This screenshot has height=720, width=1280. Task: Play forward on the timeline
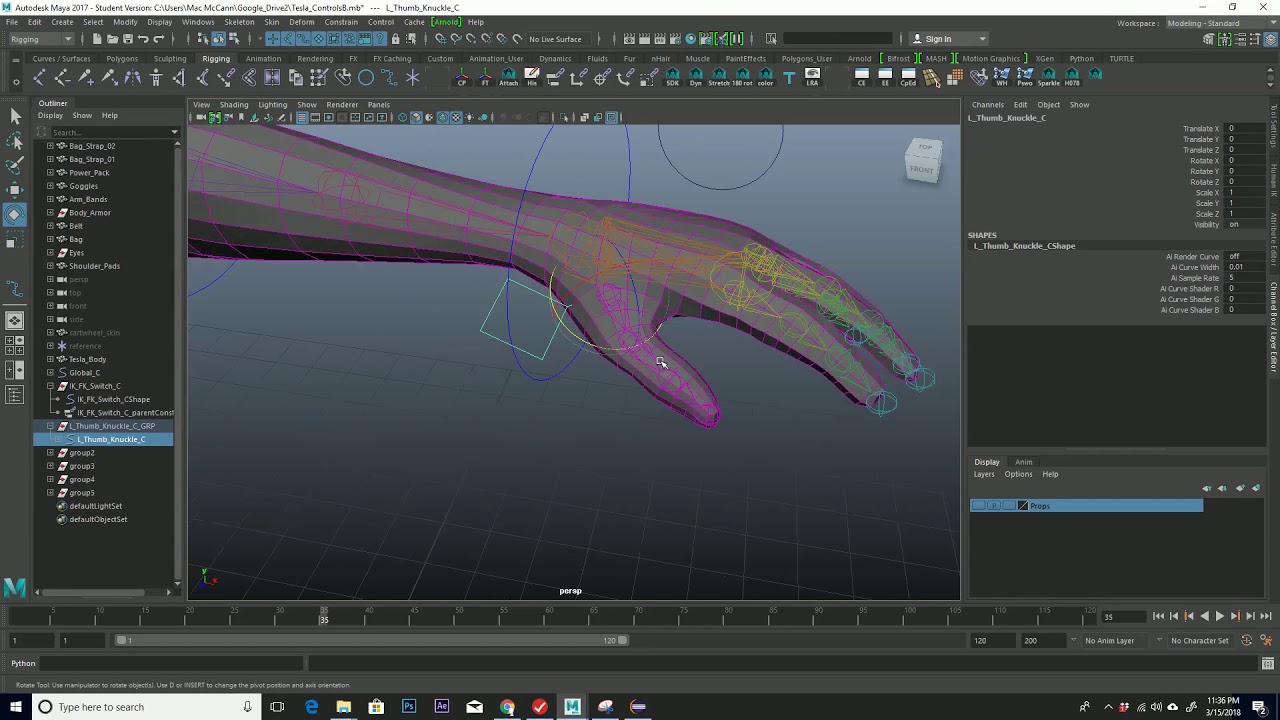[x=1219, y=617]
